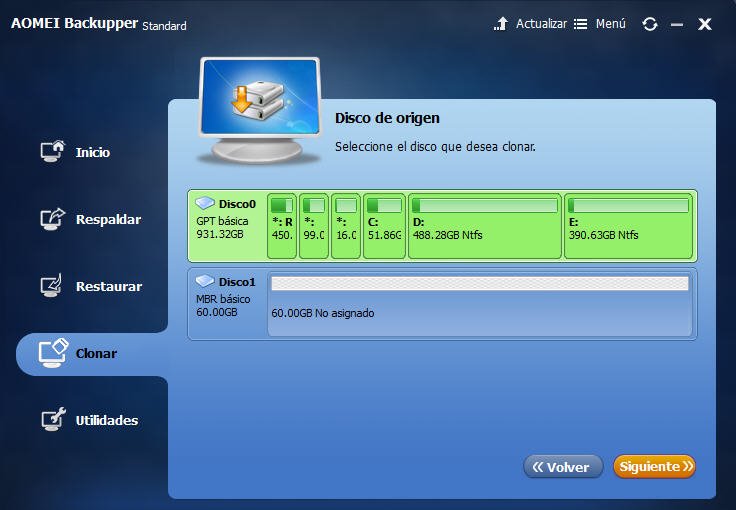Select the D: 488.28GB Ntfs partition
The width and height of the screenshot is (736, 510).
[485, 226]
